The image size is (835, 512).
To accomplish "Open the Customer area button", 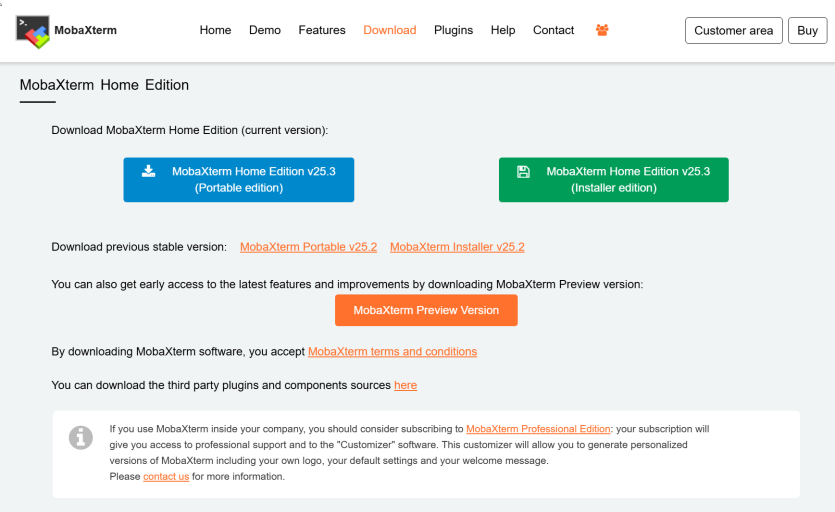I will tap(733, 30).
